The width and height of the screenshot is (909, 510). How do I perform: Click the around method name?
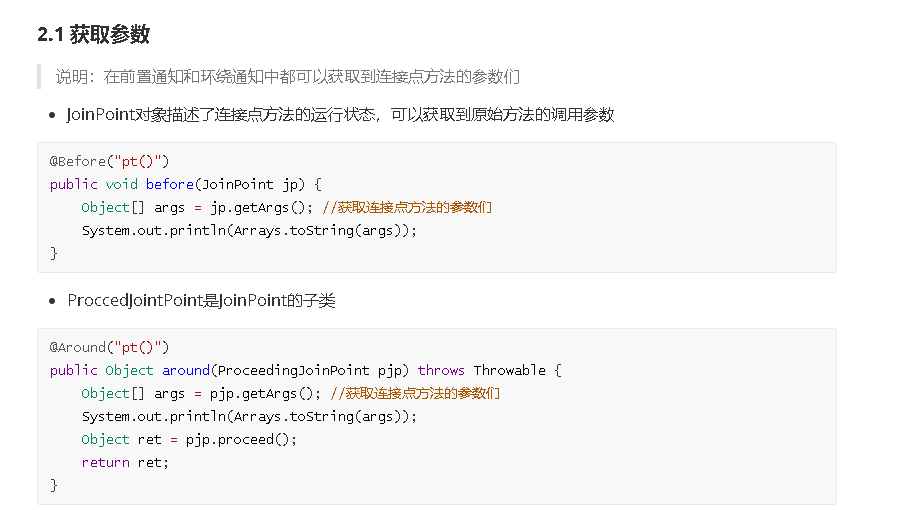coord(186,370)
